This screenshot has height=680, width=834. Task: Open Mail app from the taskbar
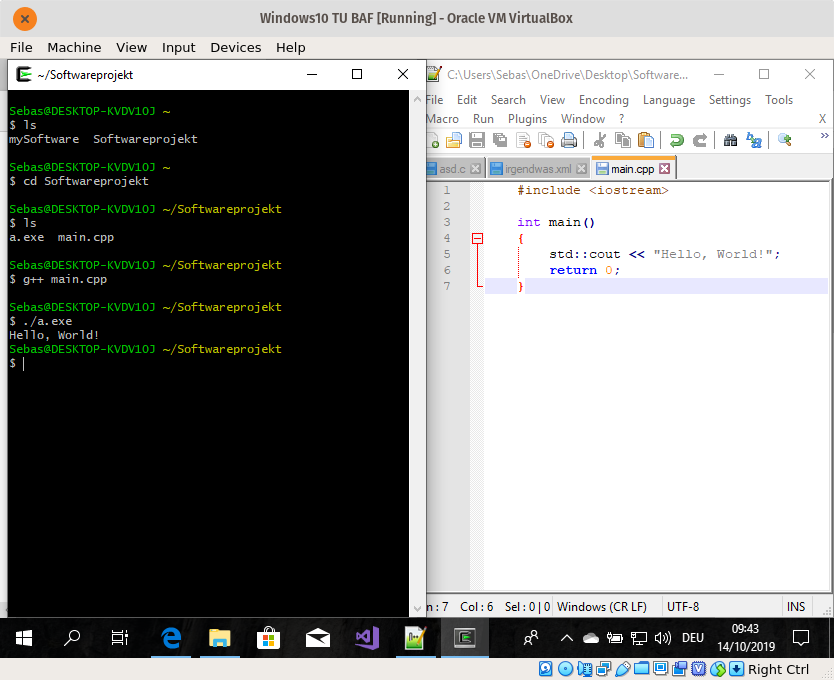318,637
